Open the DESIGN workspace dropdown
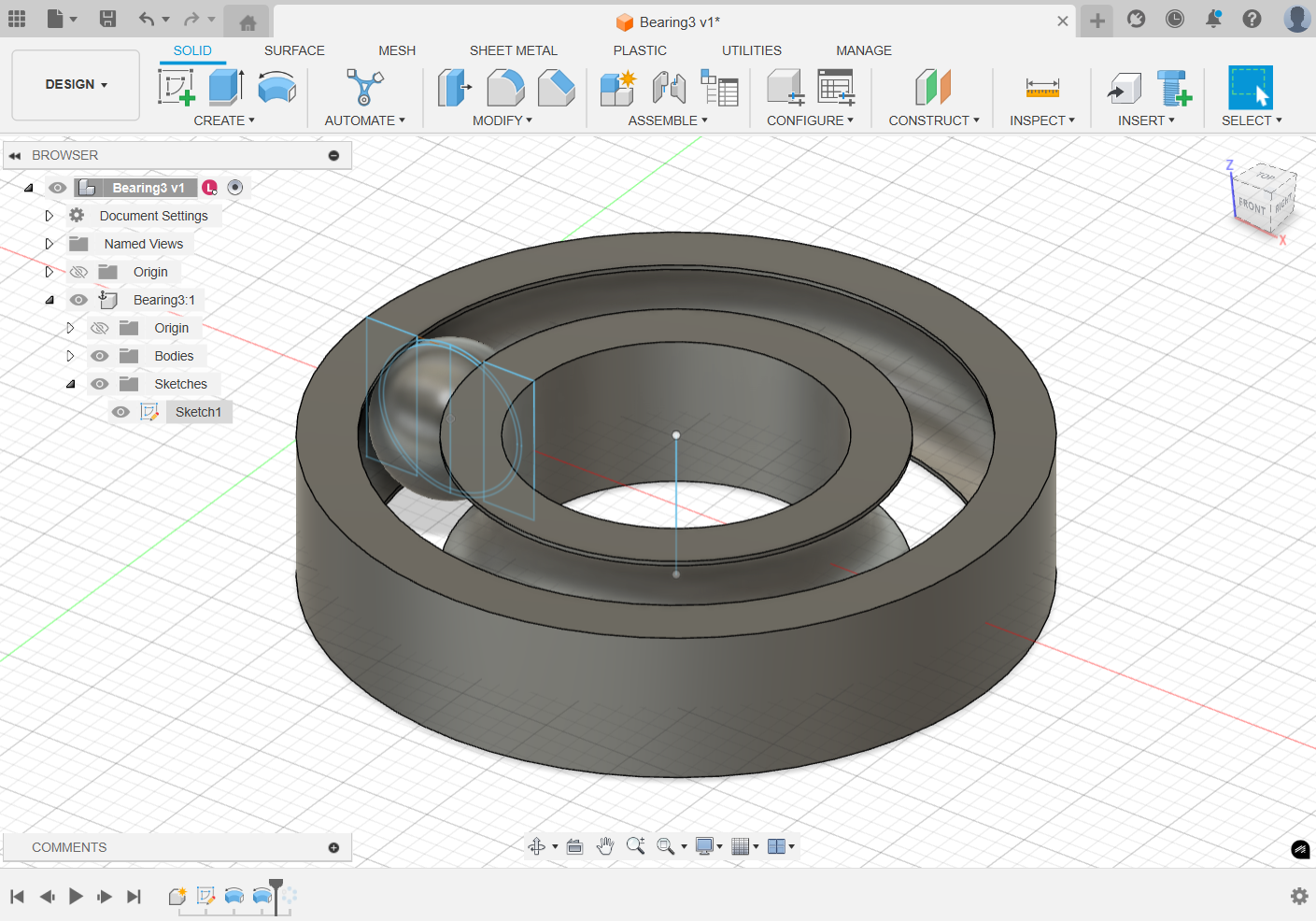The height and width of the screenshot is (921, 1316). point(76,85)
